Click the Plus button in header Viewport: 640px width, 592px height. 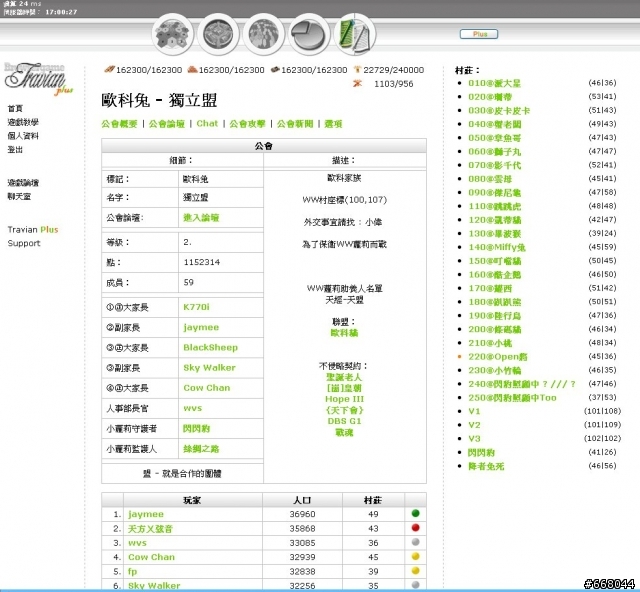click(479, 34)
